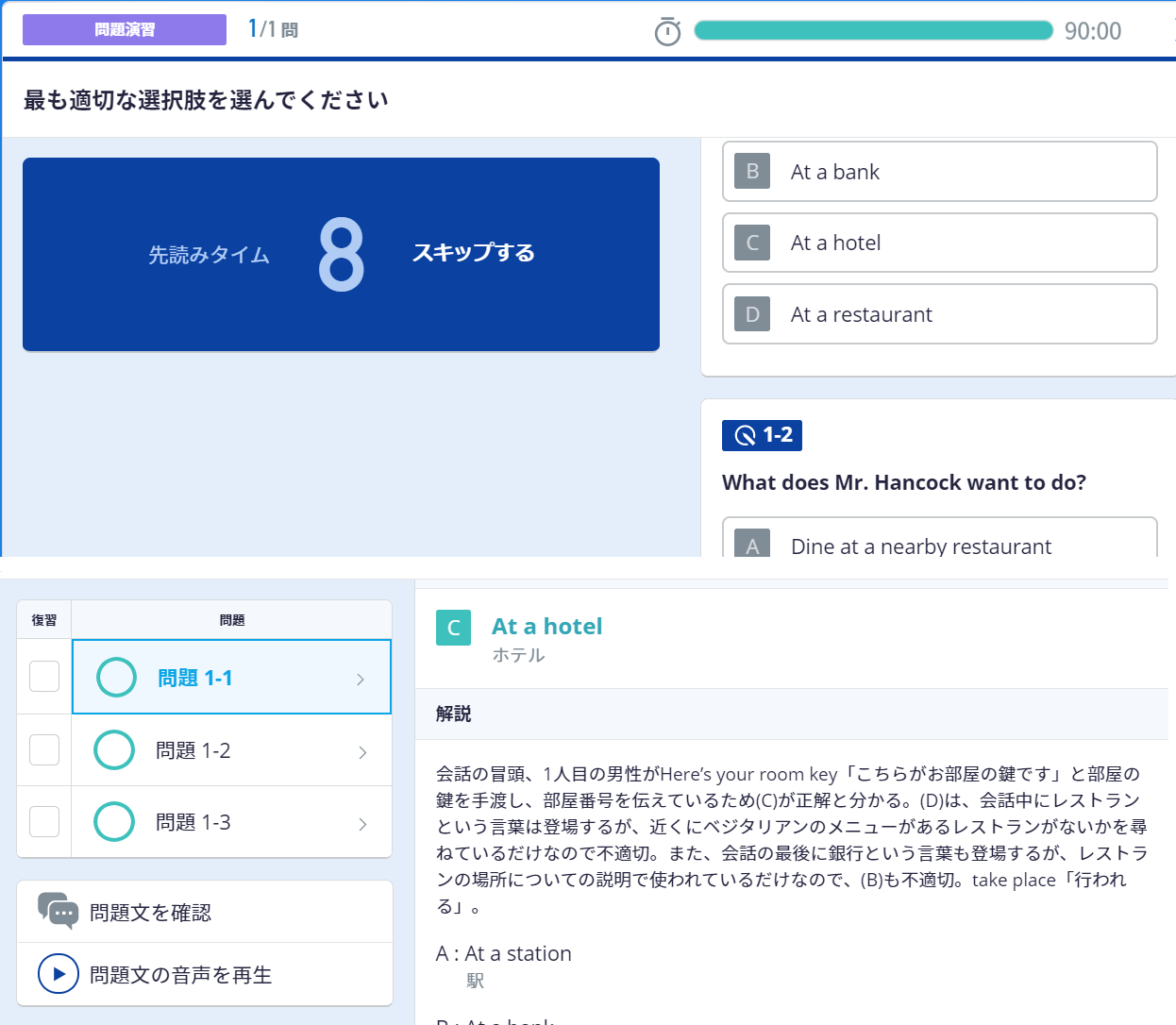The width and height of the screenshot is (1176, 1025).
Task: Click the circle result icon for 問題 1-2
Action: click(114, 750)
